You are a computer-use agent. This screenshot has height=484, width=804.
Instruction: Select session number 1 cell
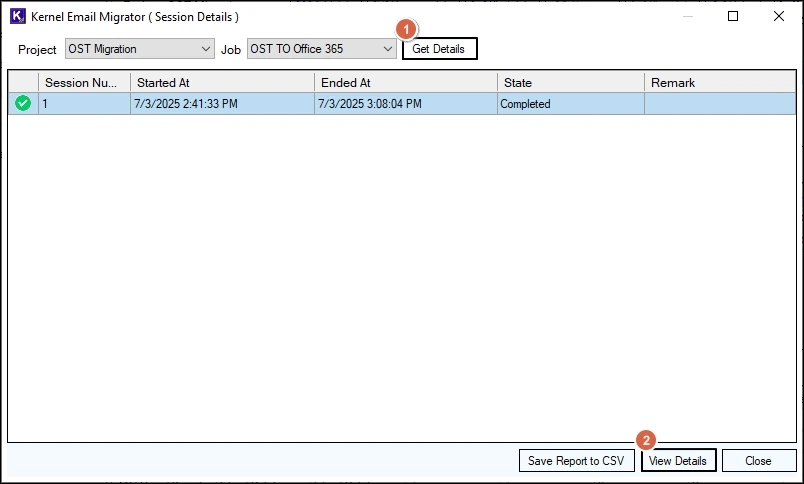pos(85,104)
